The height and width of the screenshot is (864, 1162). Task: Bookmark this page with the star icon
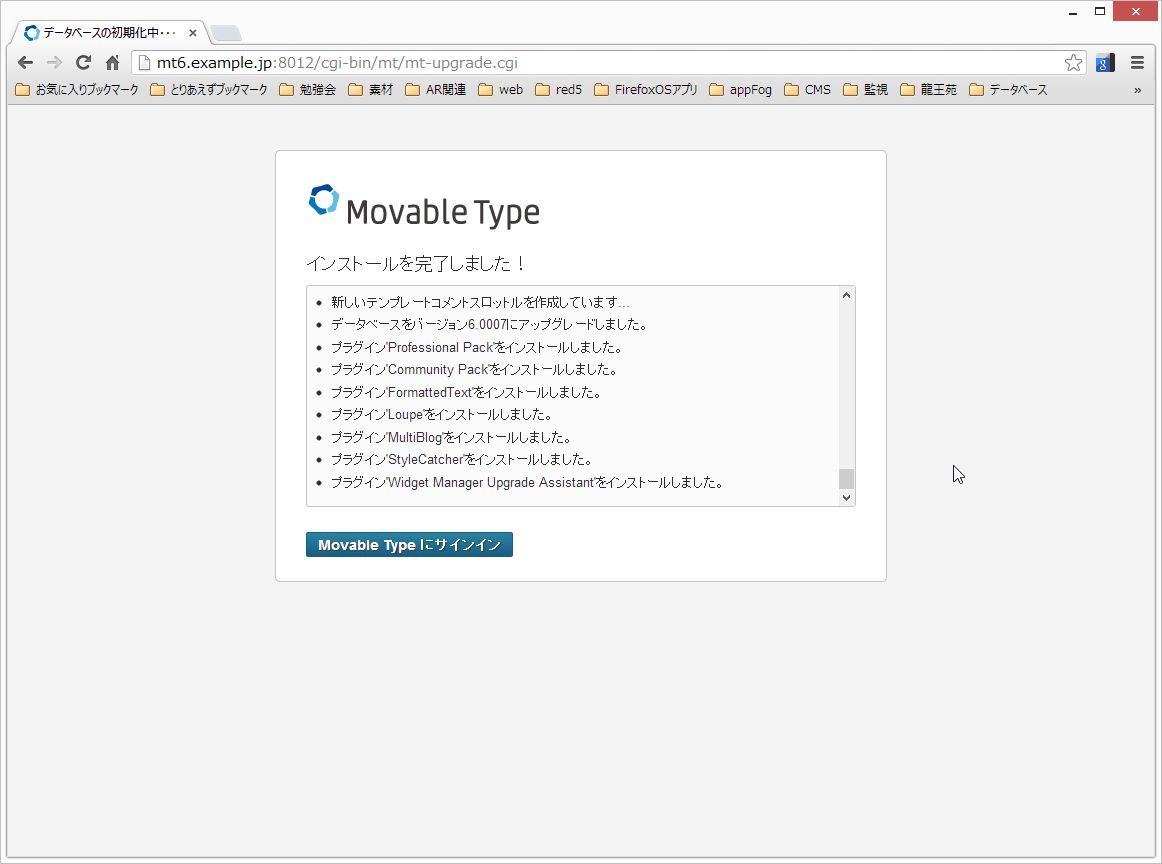click(x=1073, y=63)
